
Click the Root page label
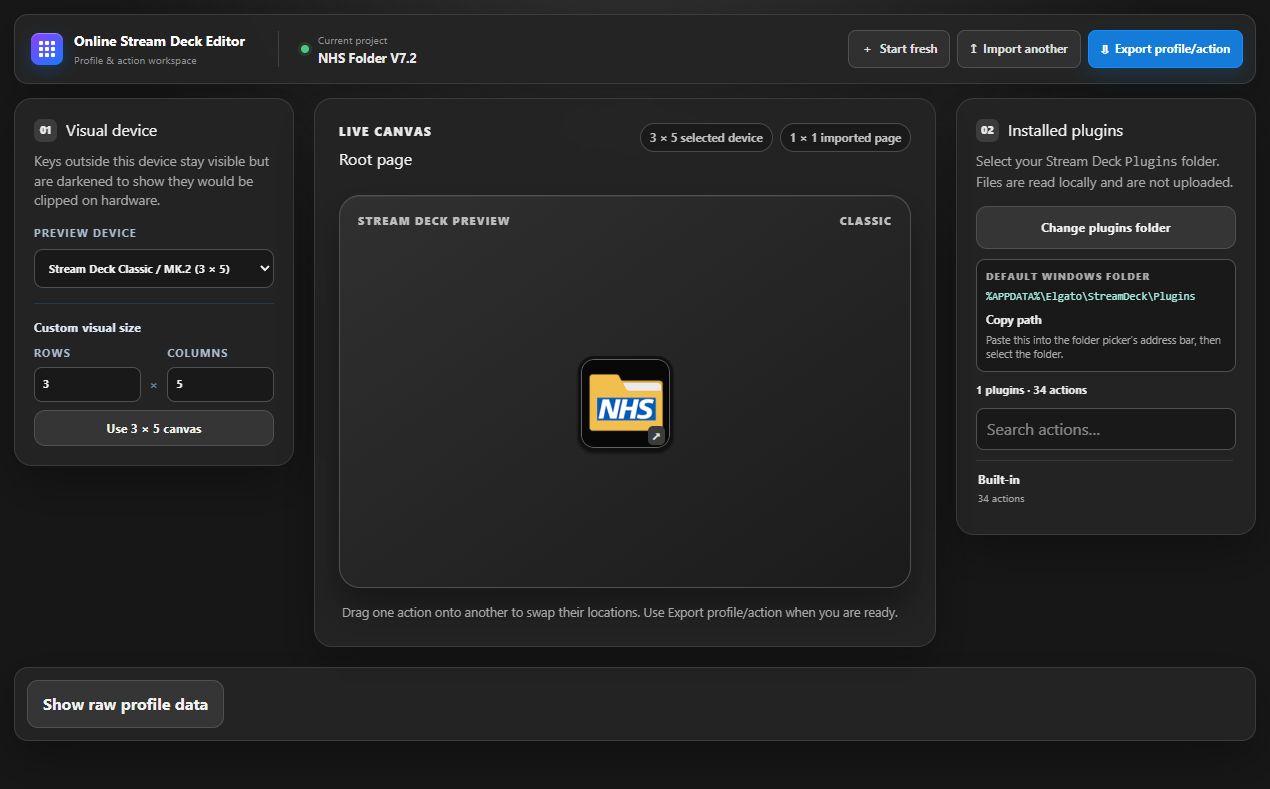tap(375, 160)
